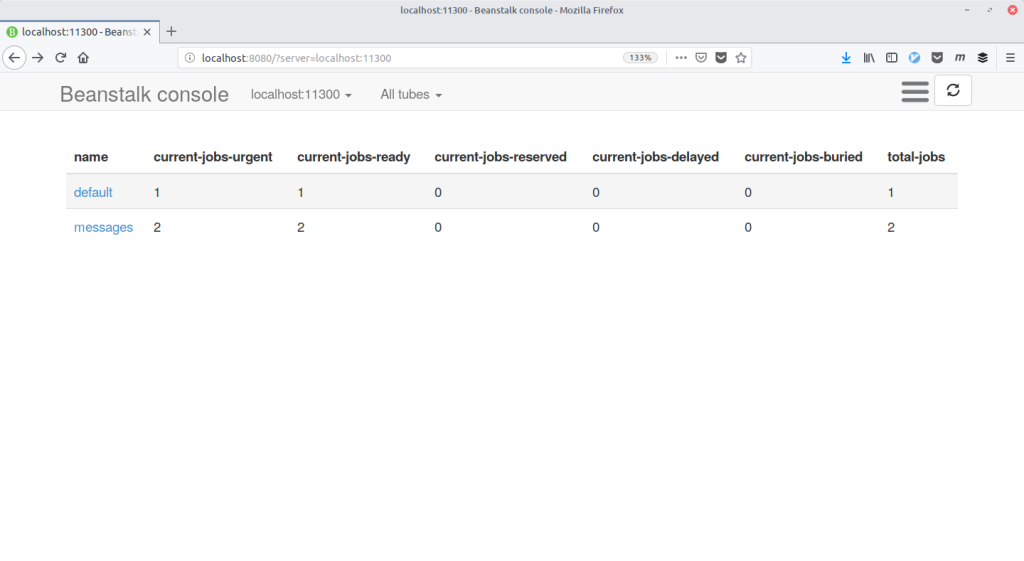Click the stacked layers extension icon

click(x=983, y=57)
